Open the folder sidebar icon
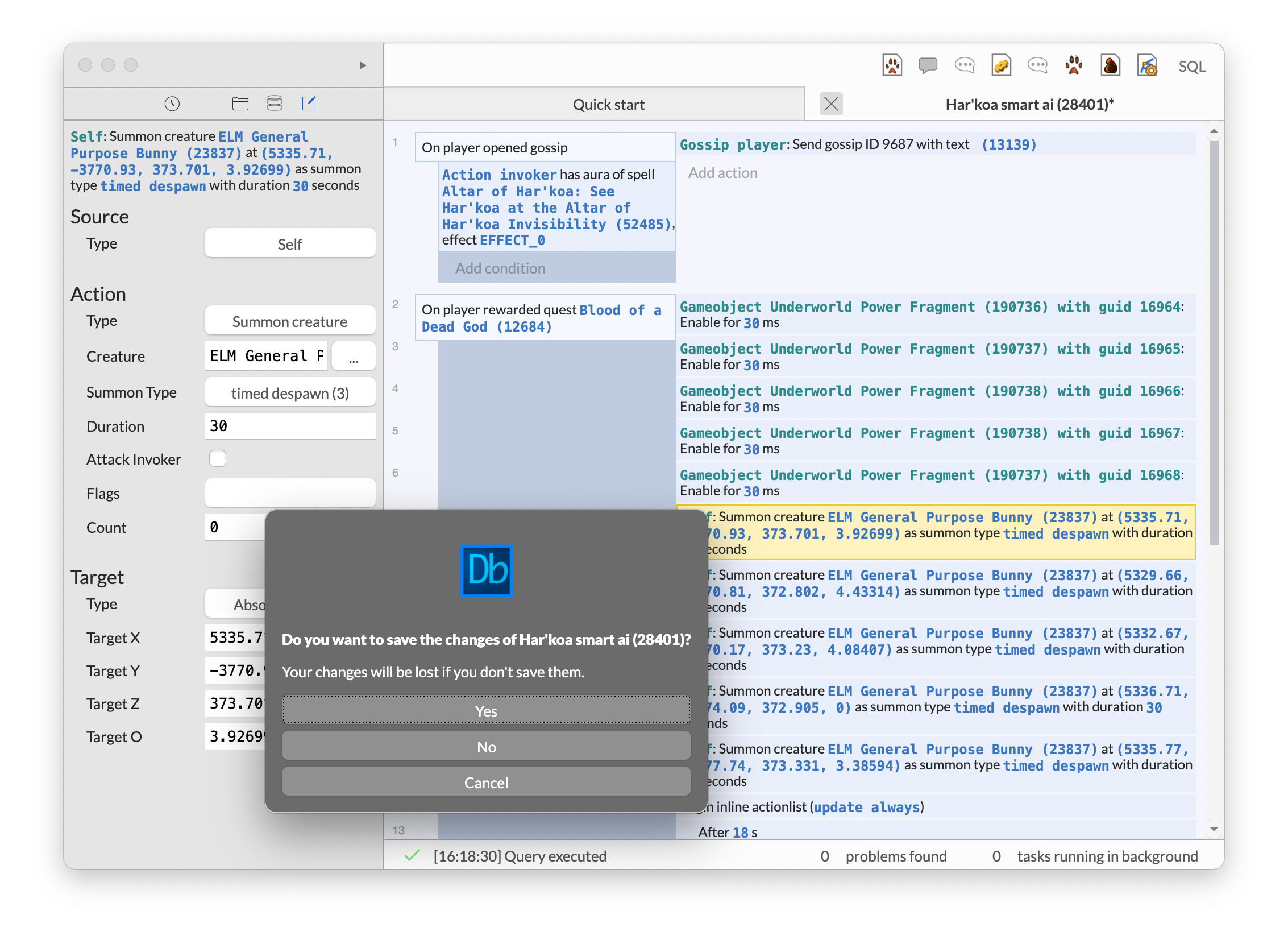The image size is (1288, 952). [x=240, y=104]
